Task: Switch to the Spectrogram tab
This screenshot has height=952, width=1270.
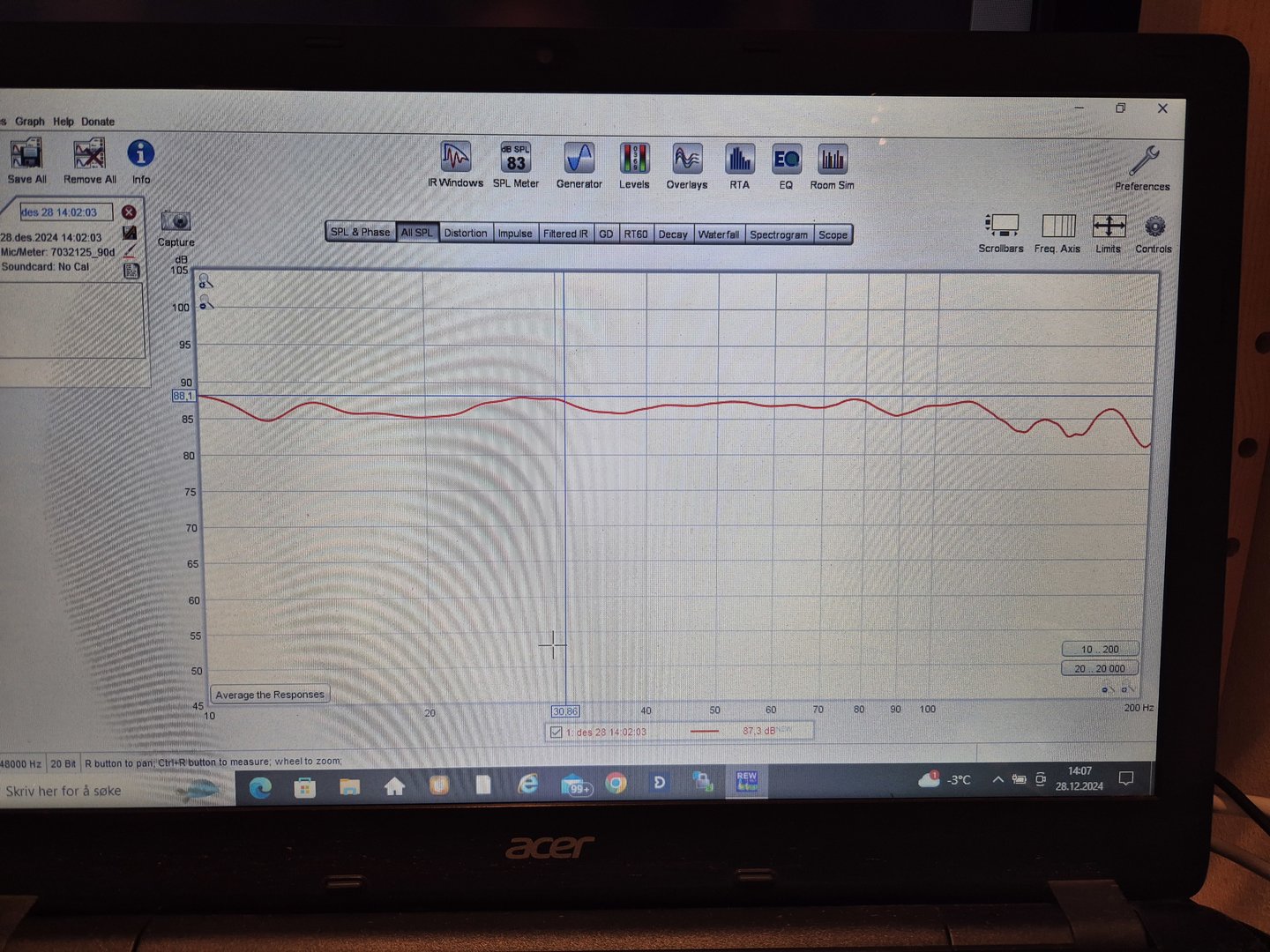Action: 779,234
